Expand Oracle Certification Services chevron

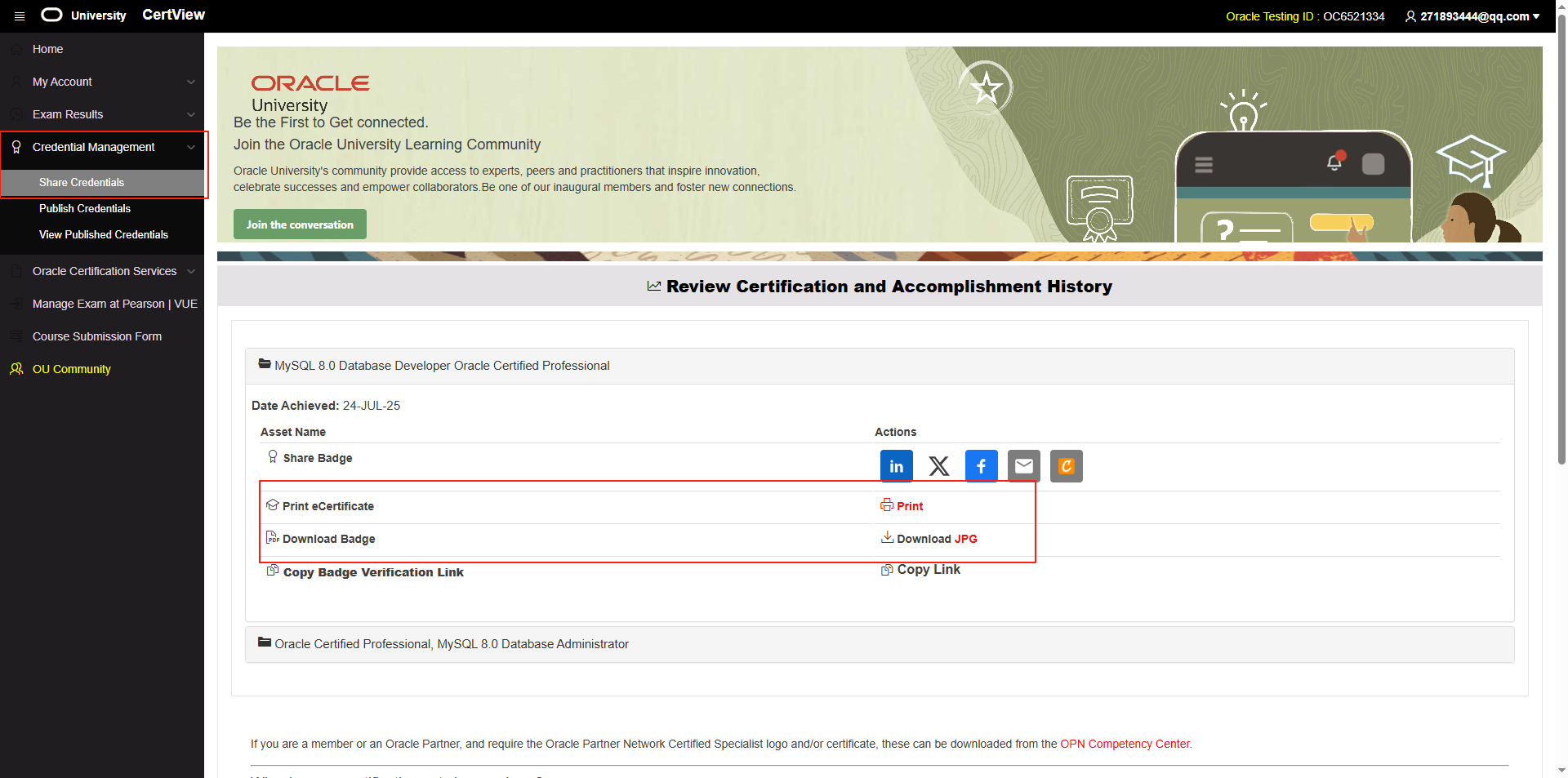[x=191, y=271]
